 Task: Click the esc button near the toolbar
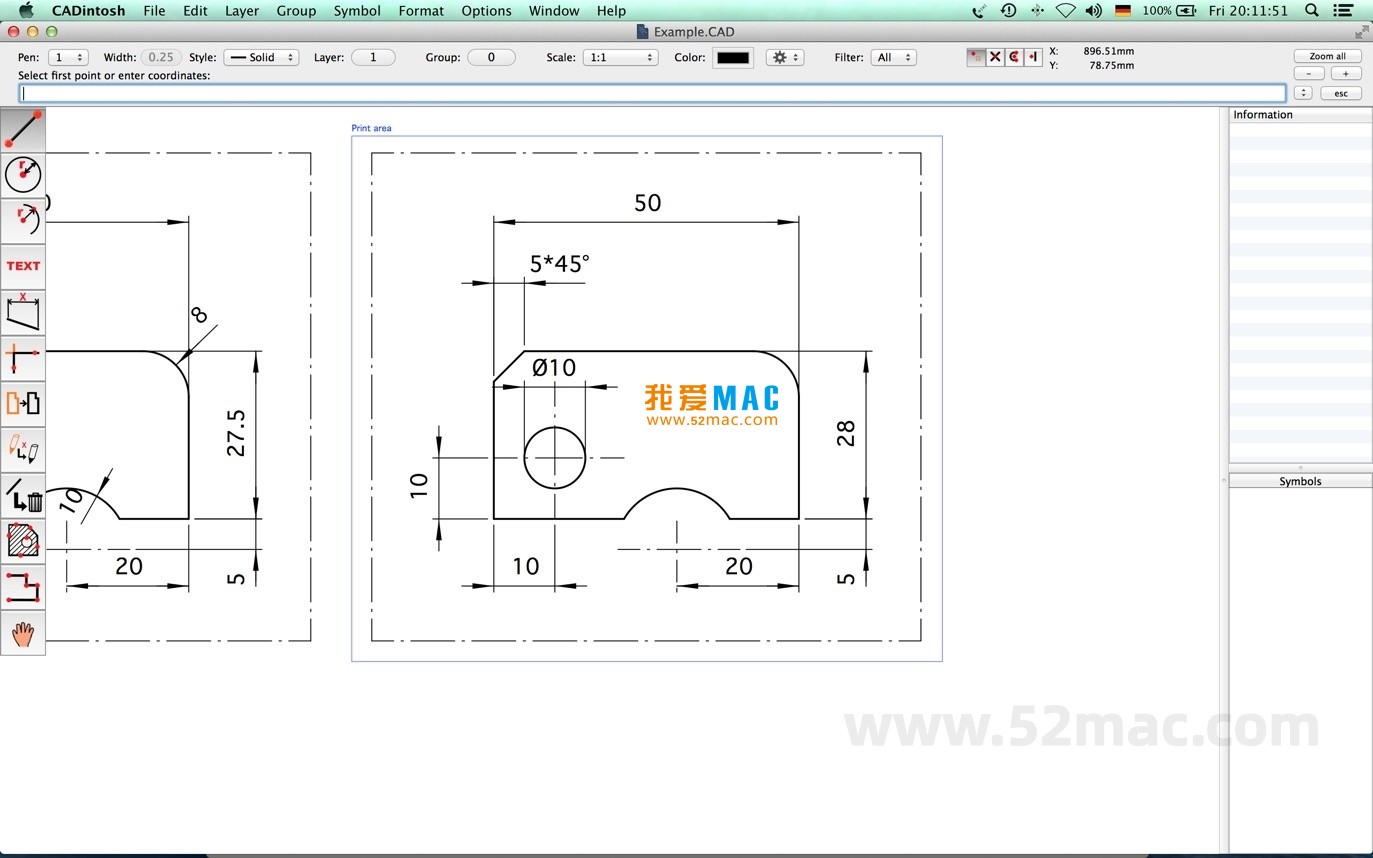pos(1340,93)
